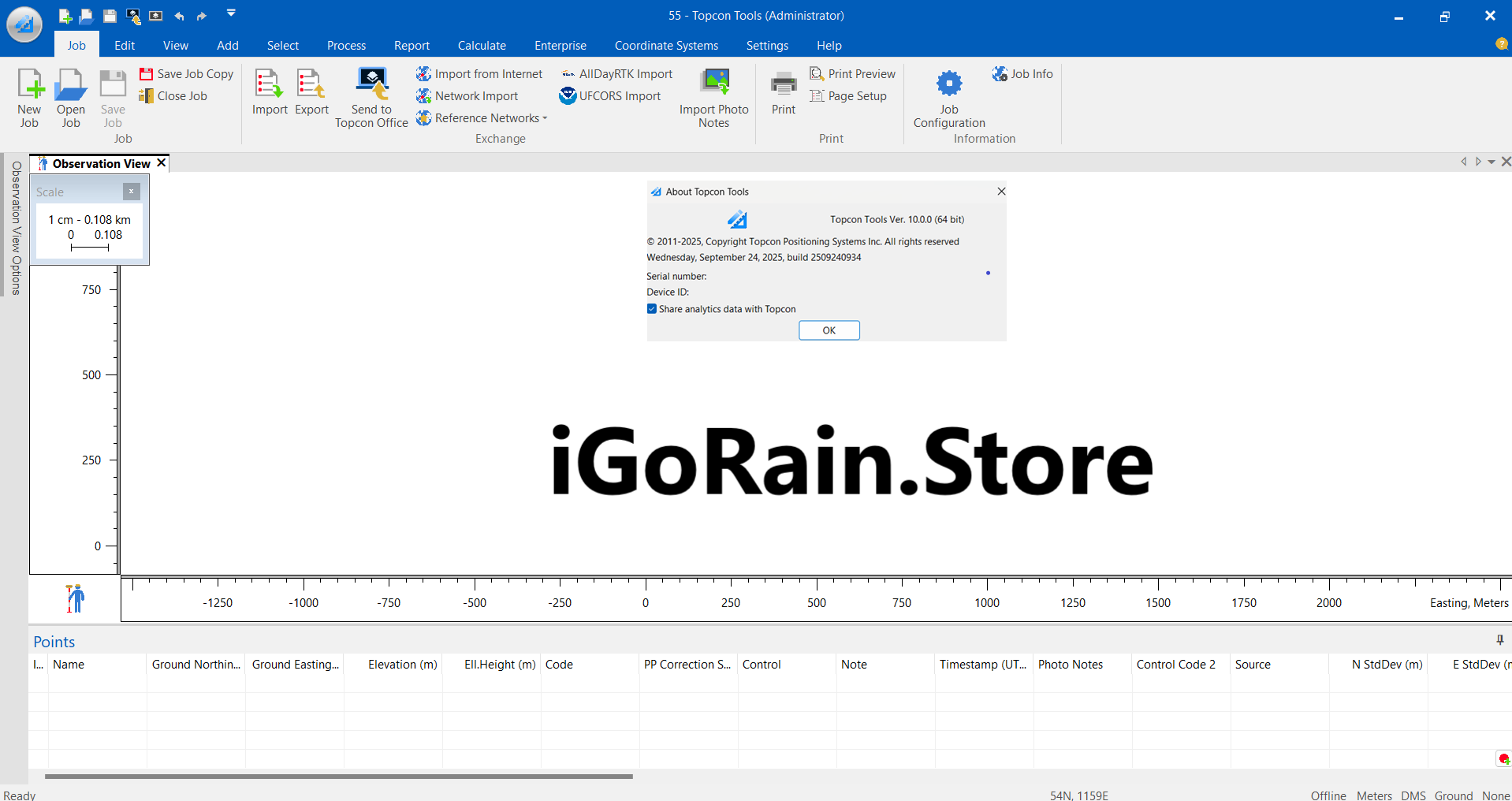Uncheck Share analytics data with Topcon

point(652,309)
